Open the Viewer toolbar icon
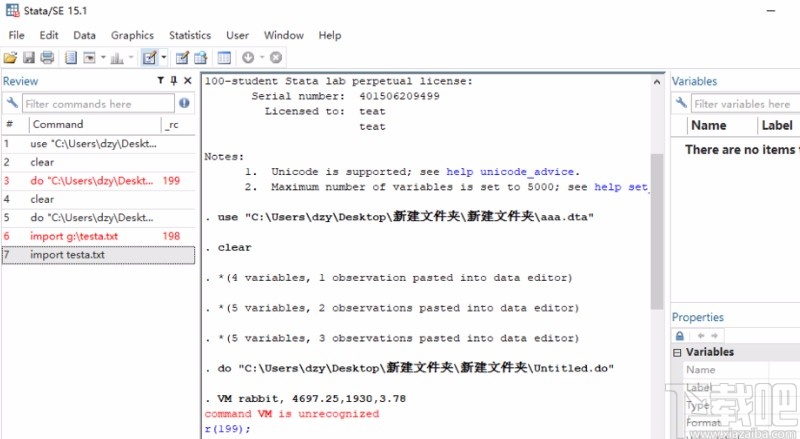800x439 pixels. click(89, 58)
